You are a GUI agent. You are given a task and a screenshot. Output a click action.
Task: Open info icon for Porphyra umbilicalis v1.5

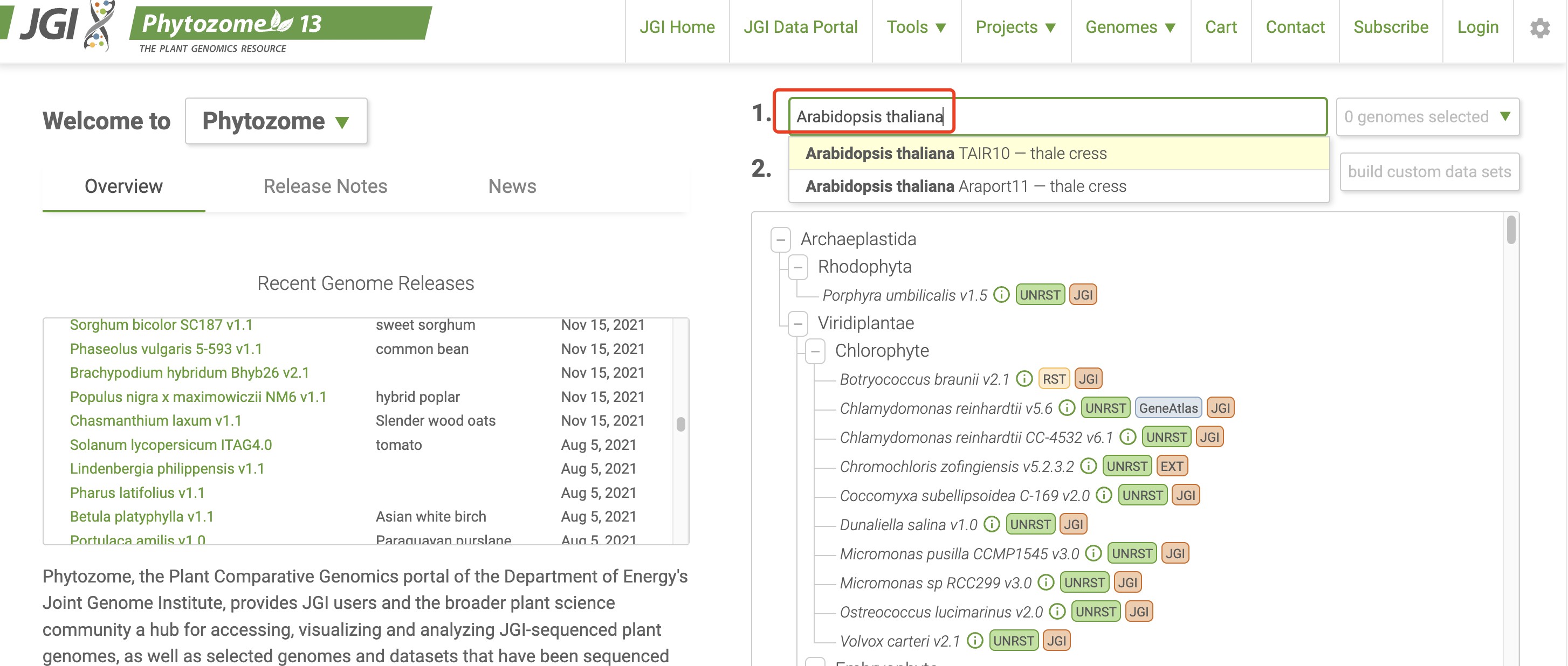(x=1001, y=295)
